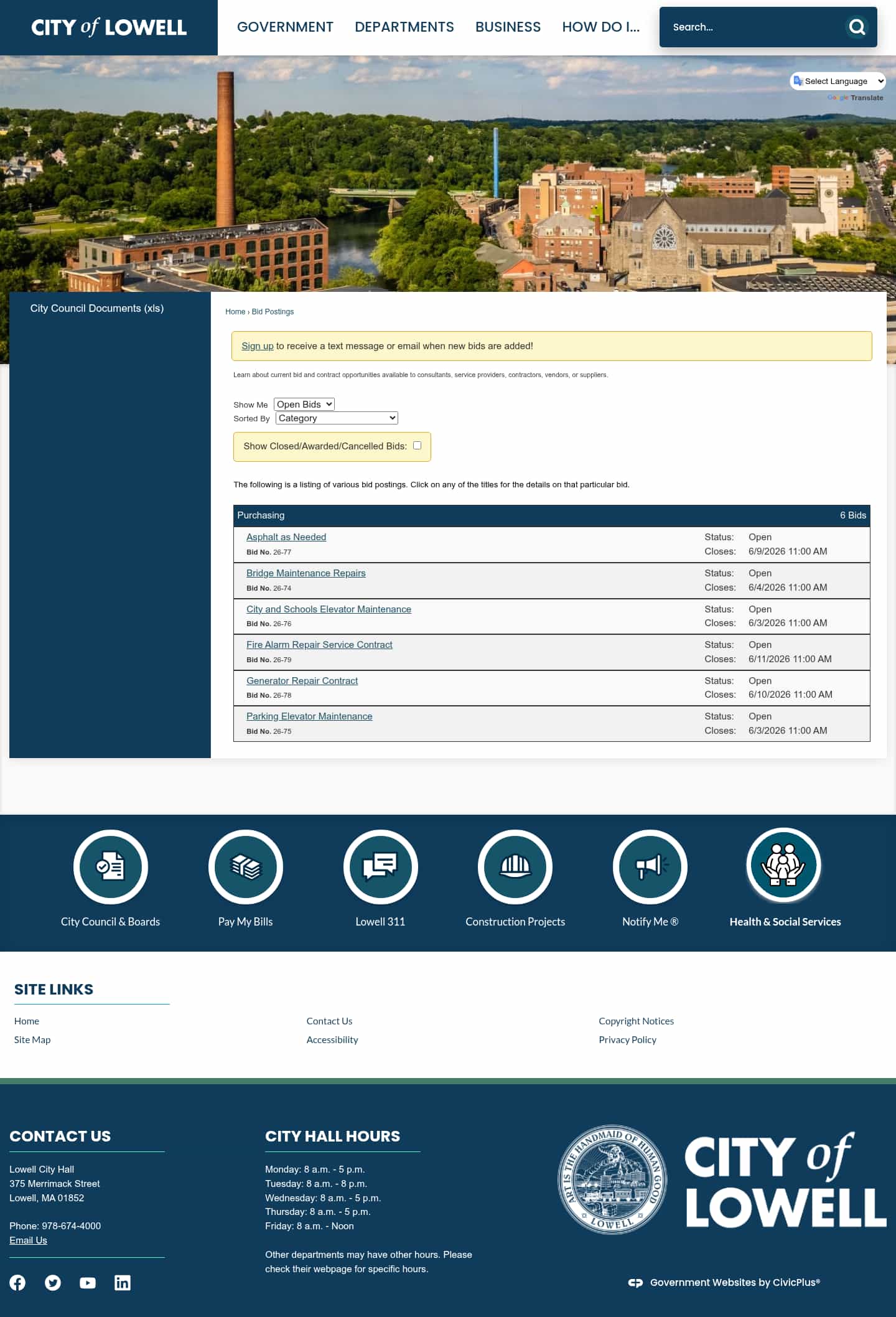Click Privacy Policy footer link
This screenshot has width=896, height=1317.
point(627,1039)
